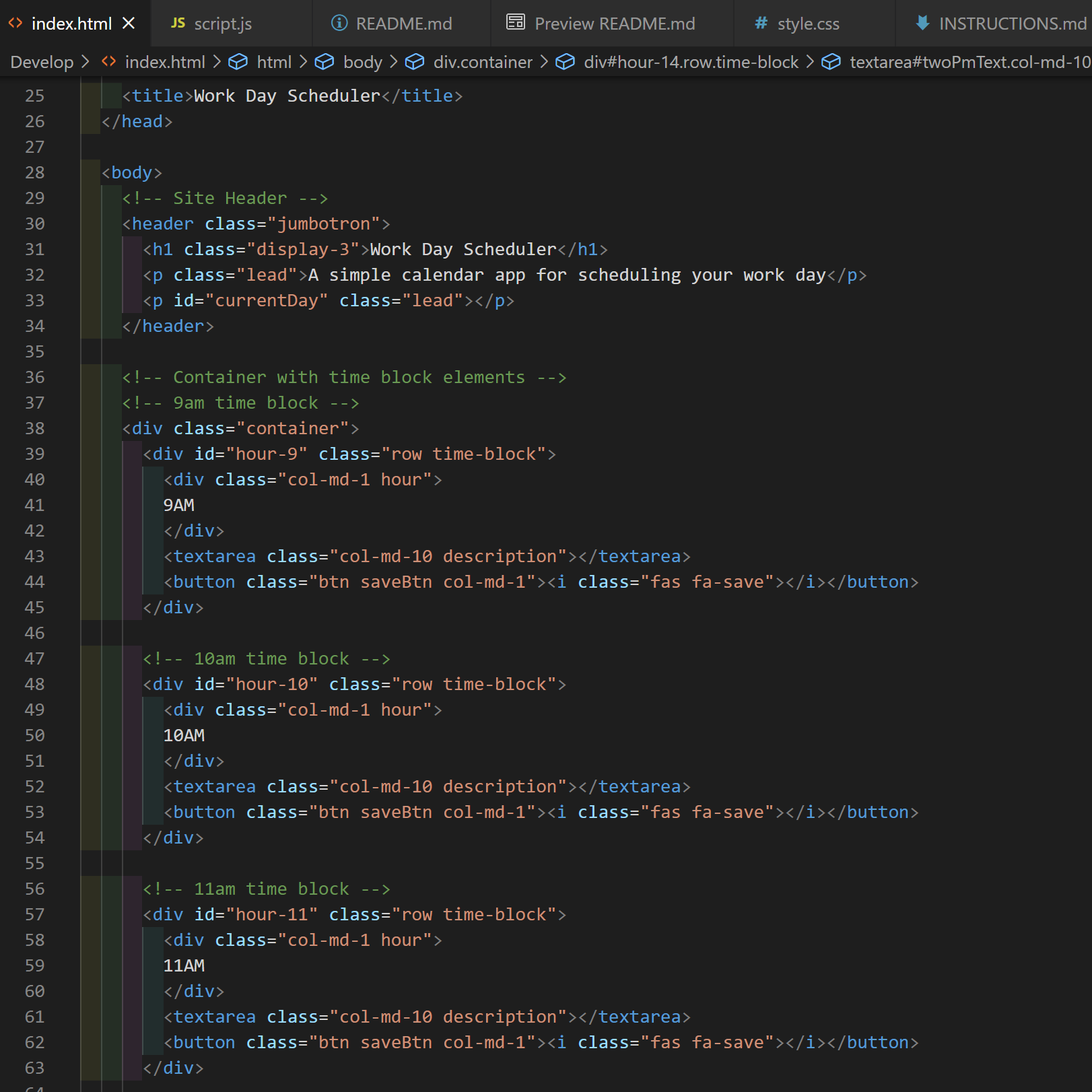Click on the title text 'Work Day Scheduler'
Viewport: 1092px width, 1092px height.
coord(287,96)
